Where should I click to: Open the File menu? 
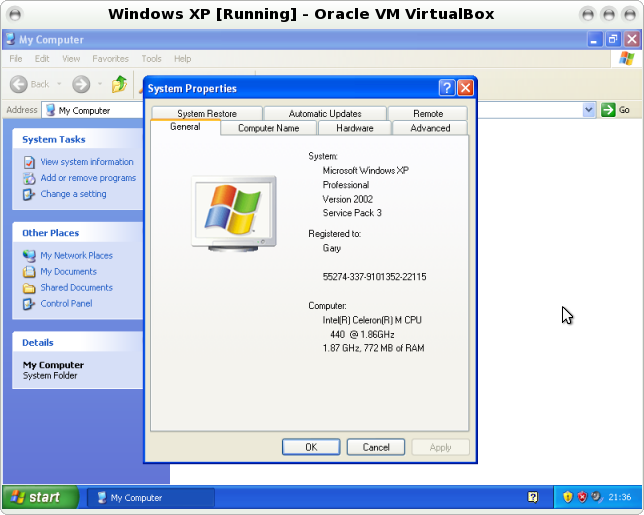coord(16,59)
